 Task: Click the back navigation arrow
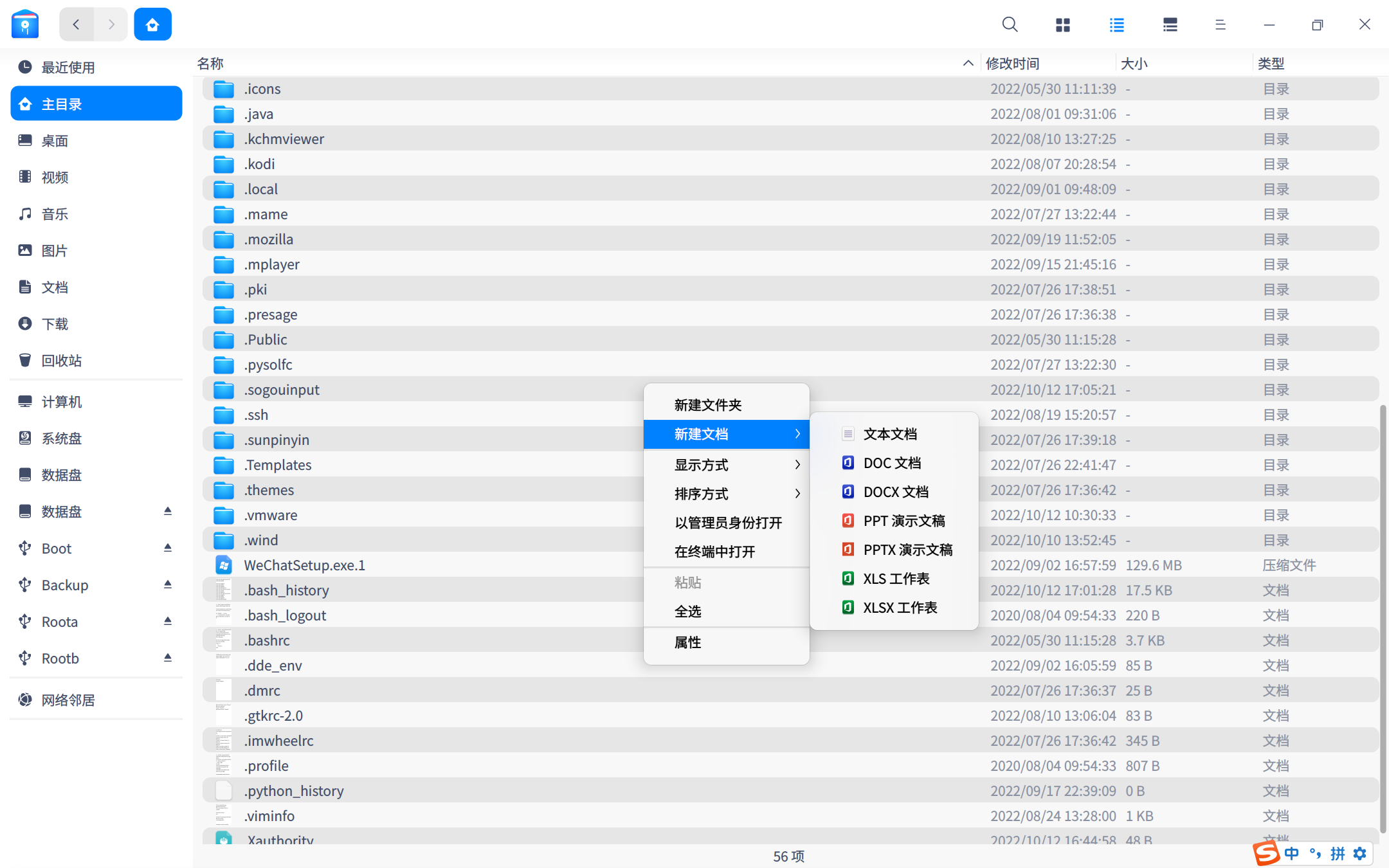click(76, 24)
